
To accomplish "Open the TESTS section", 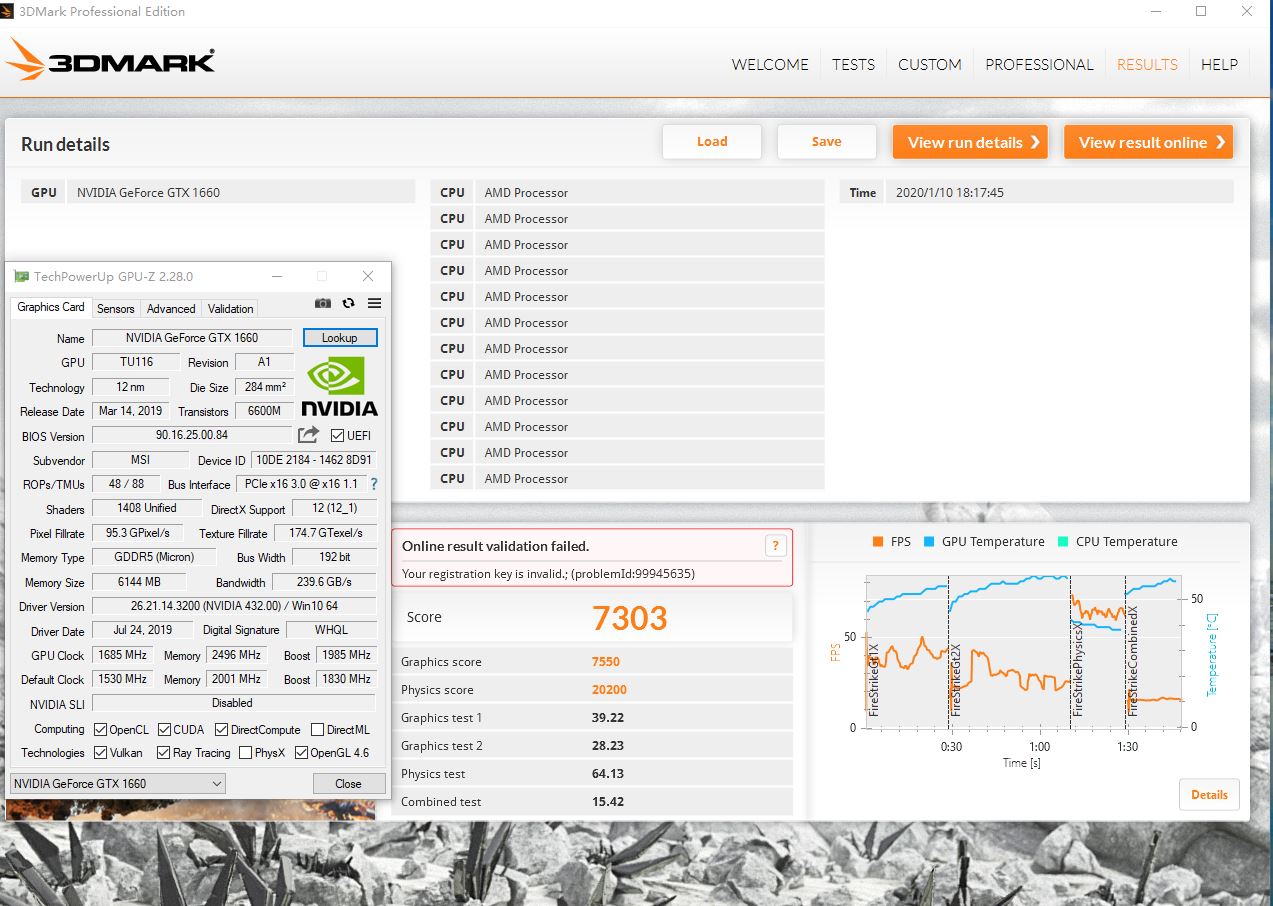I will point(853,64).
